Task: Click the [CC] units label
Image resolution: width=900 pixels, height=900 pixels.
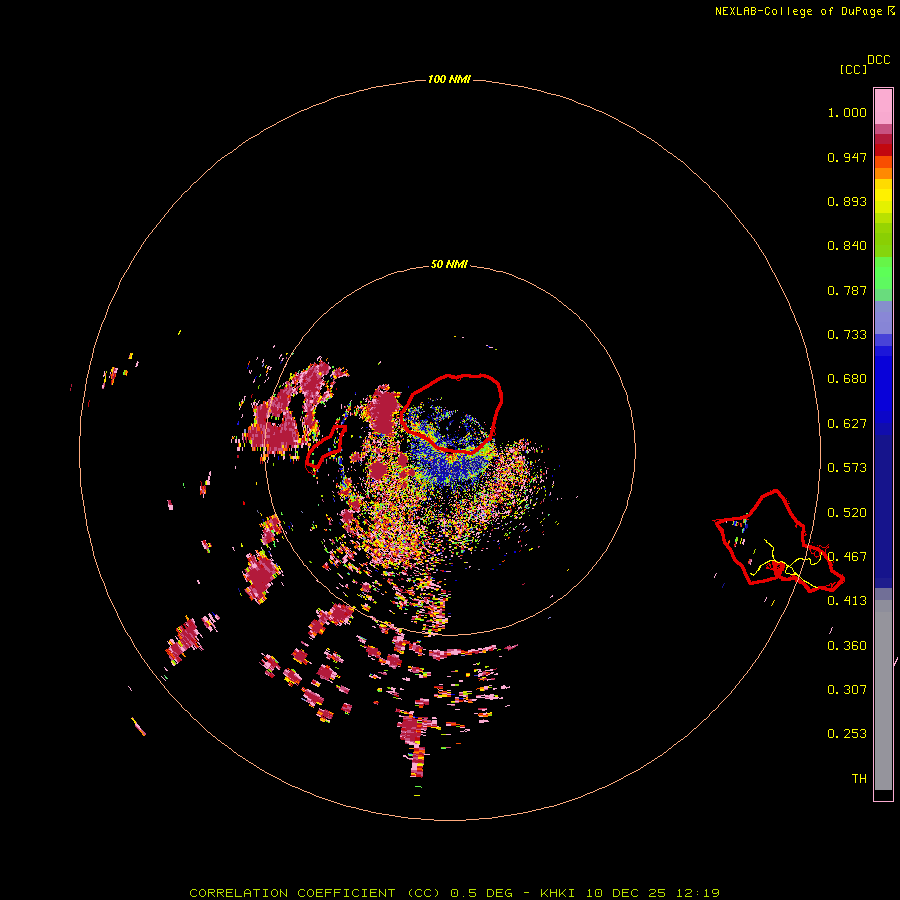Action: 853,69
